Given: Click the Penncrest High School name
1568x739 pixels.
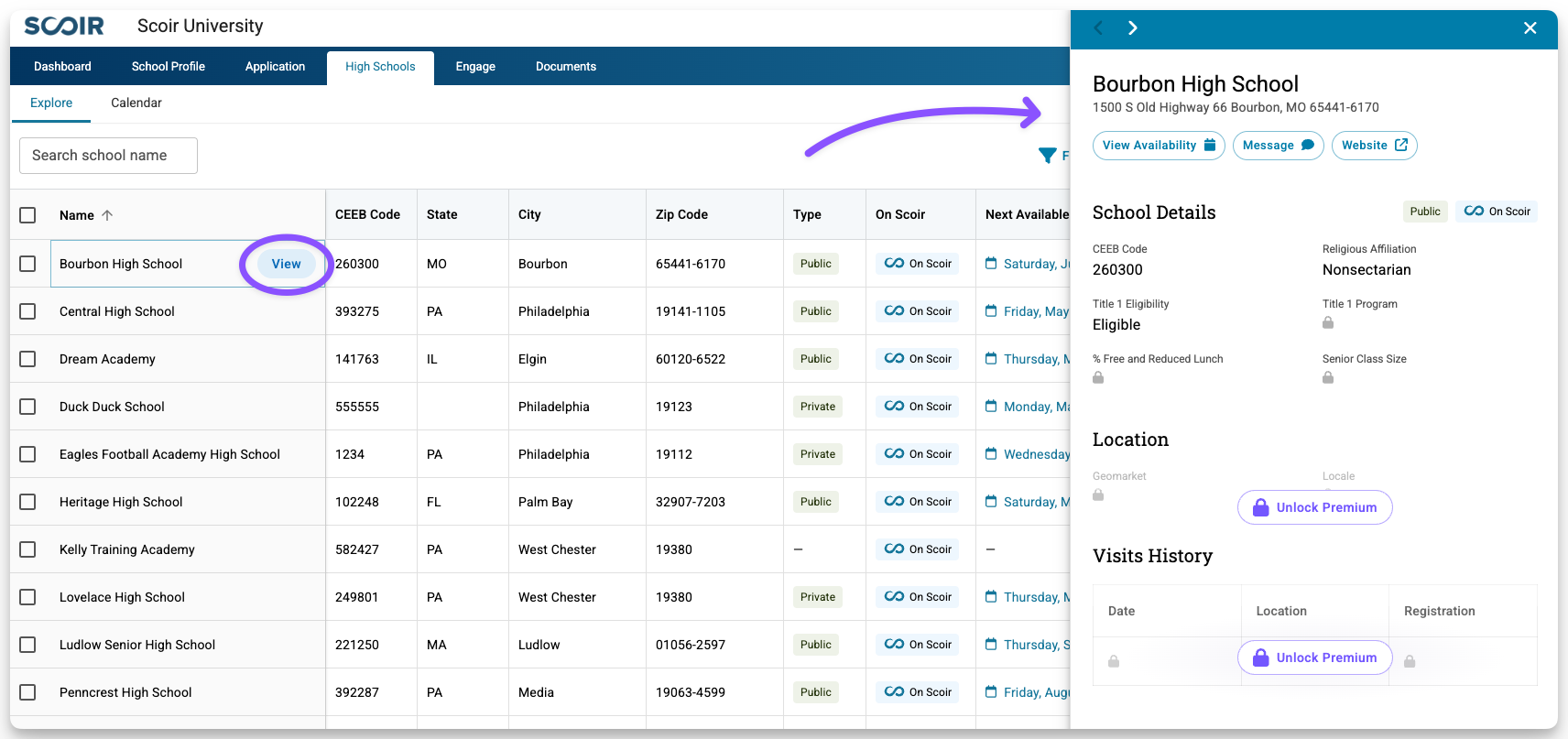Looking at the screenshot, I should point(125,692).
